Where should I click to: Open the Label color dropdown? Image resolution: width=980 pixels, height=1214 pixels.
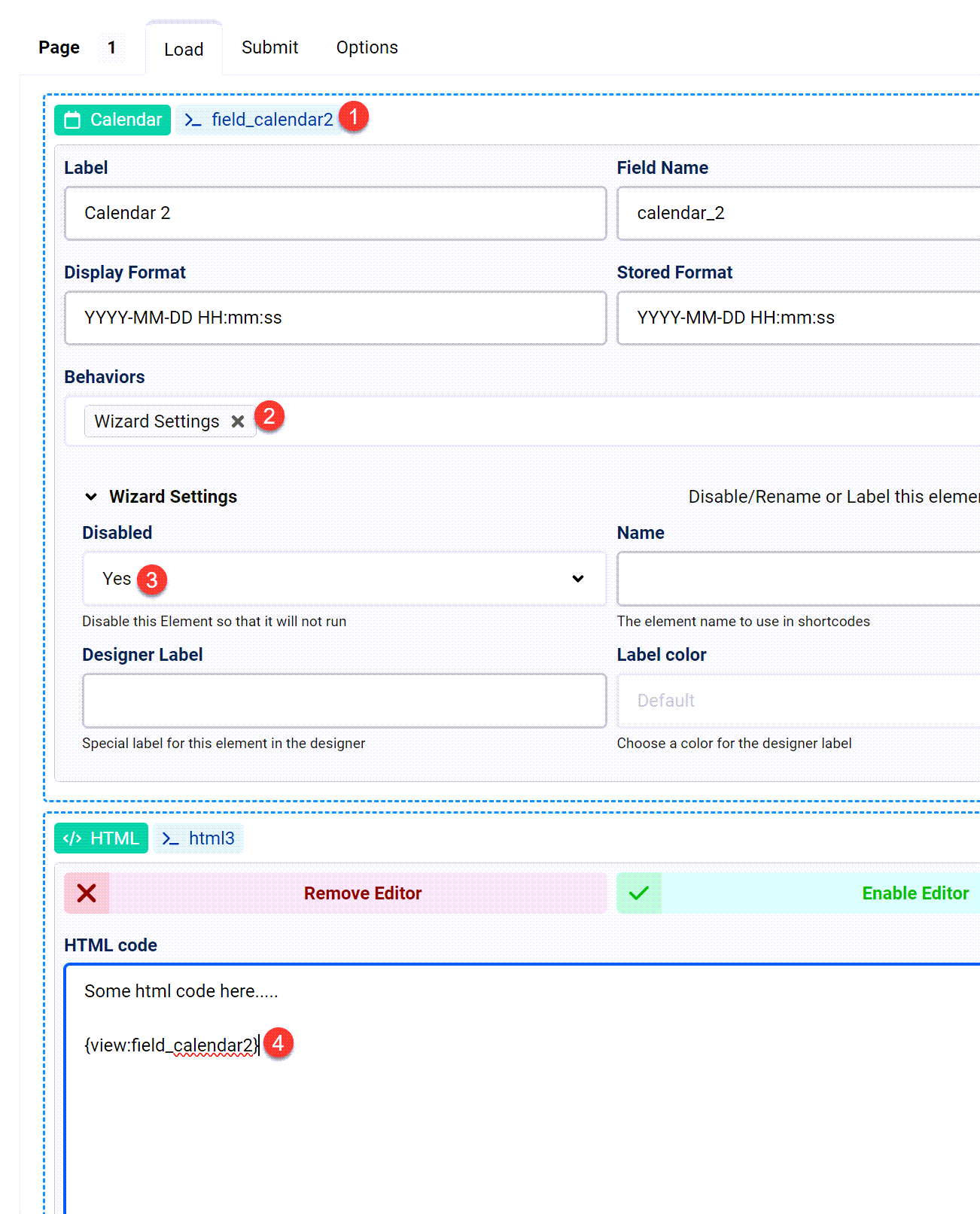pyautogui.click(x=798, y=701)
